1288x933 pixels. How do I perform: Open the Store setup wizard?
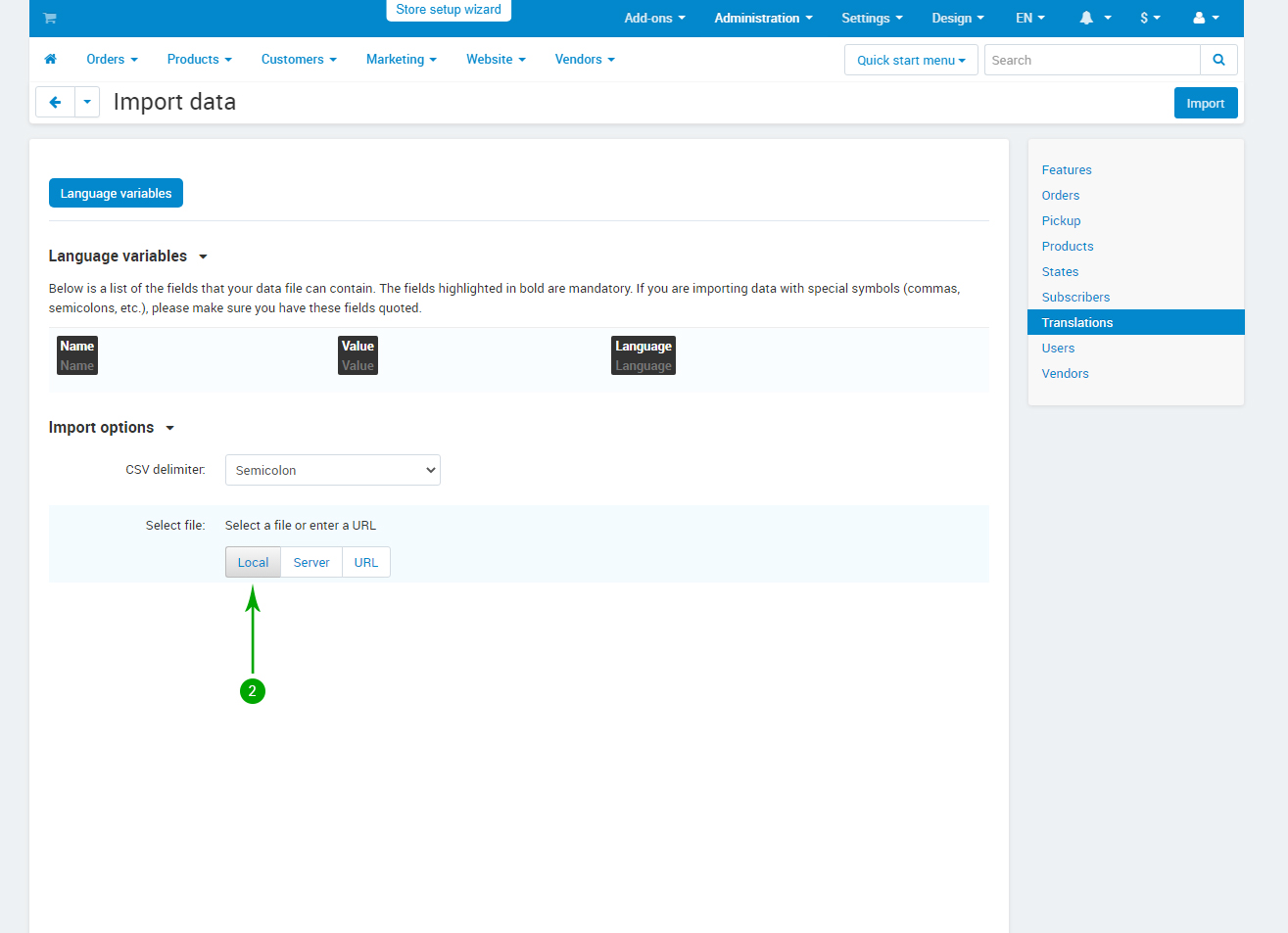click(449, 10)
